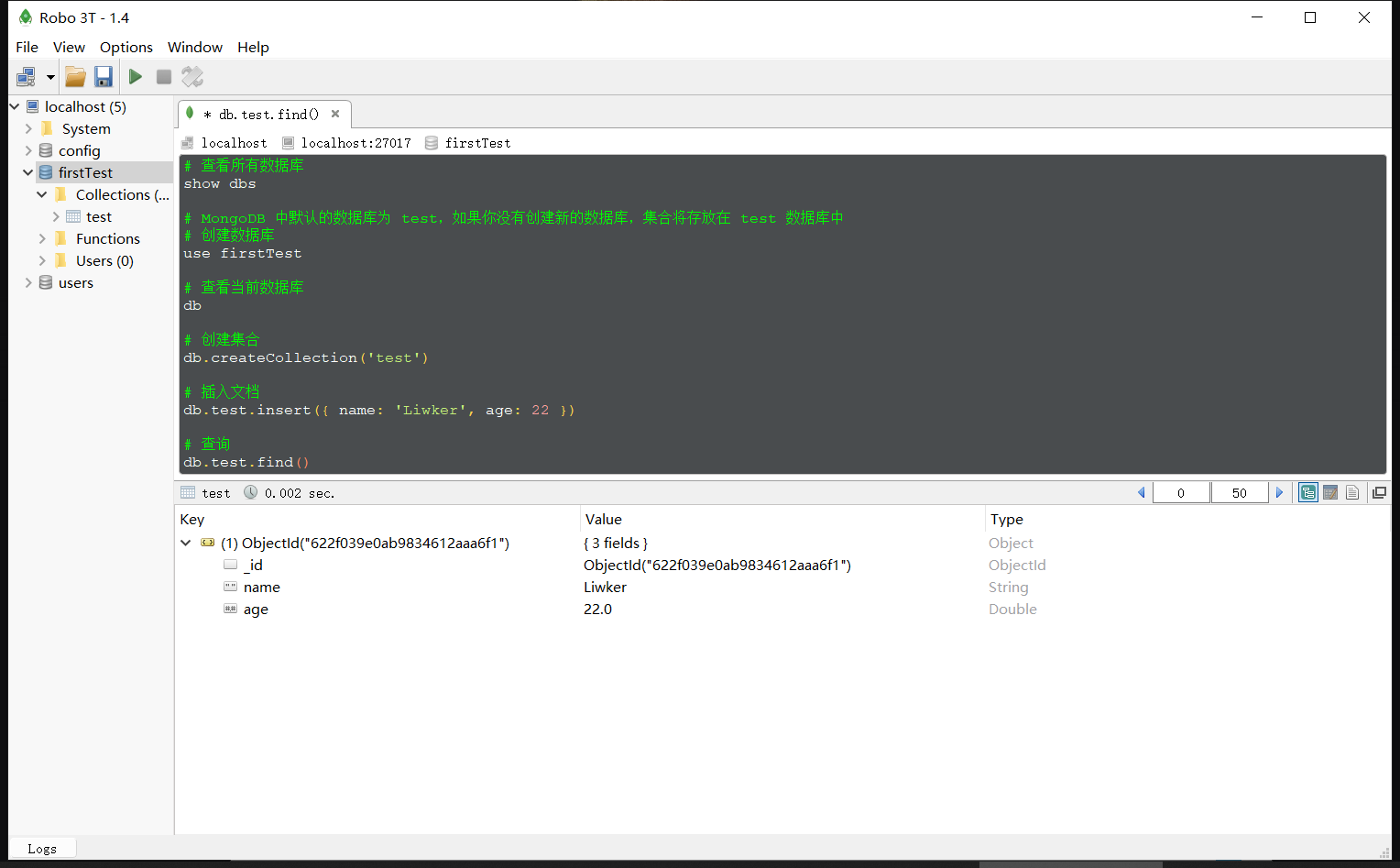
Task: Open the Window menu
Action: point(195,47)
